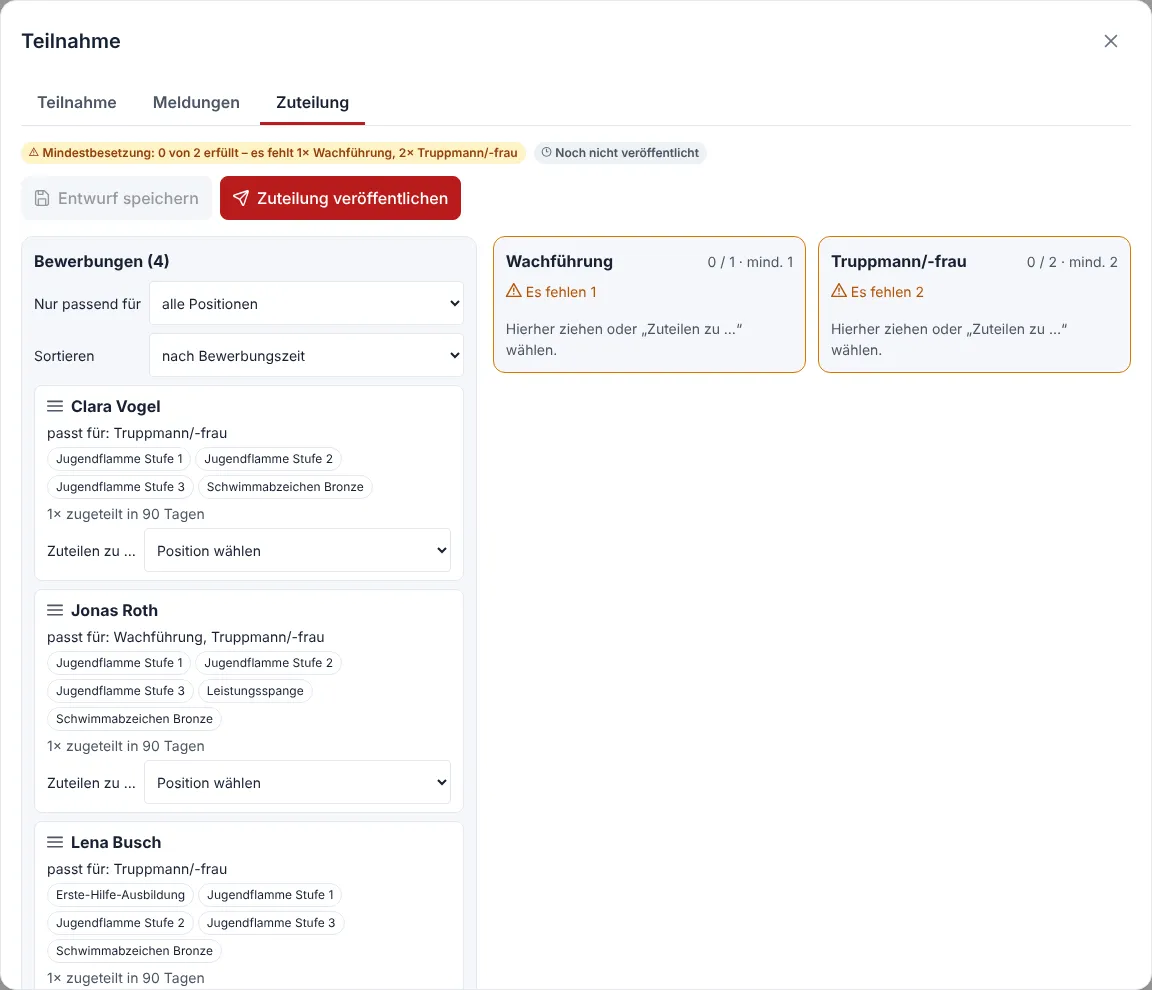1152x990 pixels.
Task: Click the Truppmann/-frau position card title
Action: 899,261
